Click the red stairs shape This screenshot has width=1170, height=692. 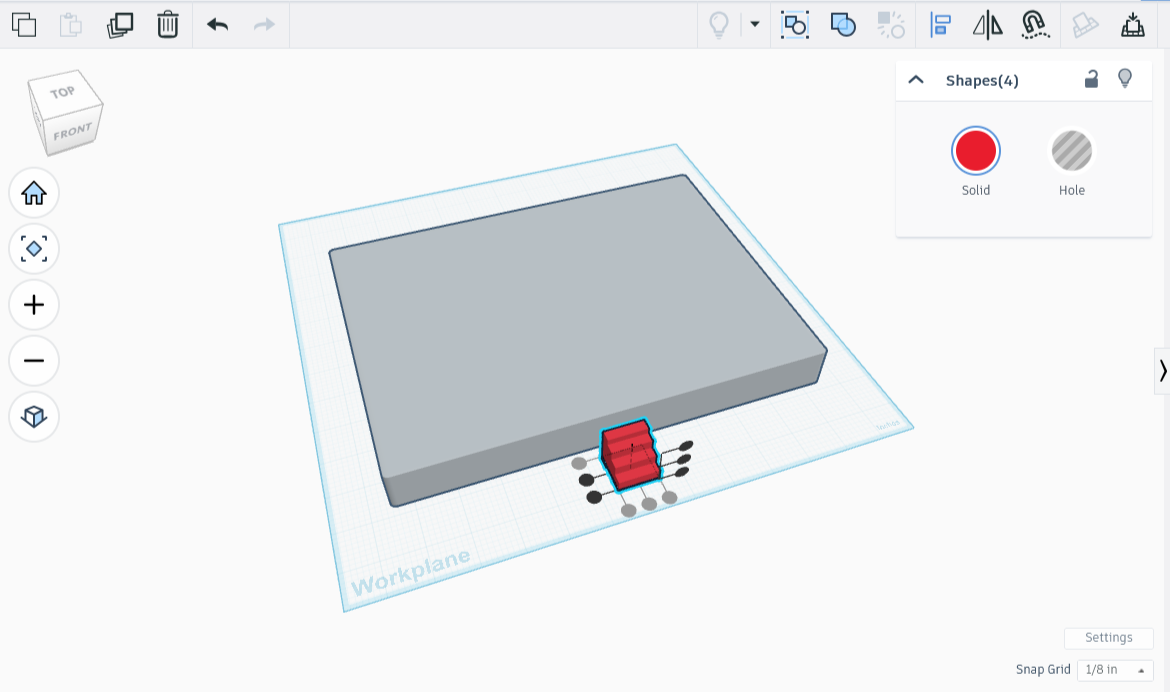(x=631, y=455)
